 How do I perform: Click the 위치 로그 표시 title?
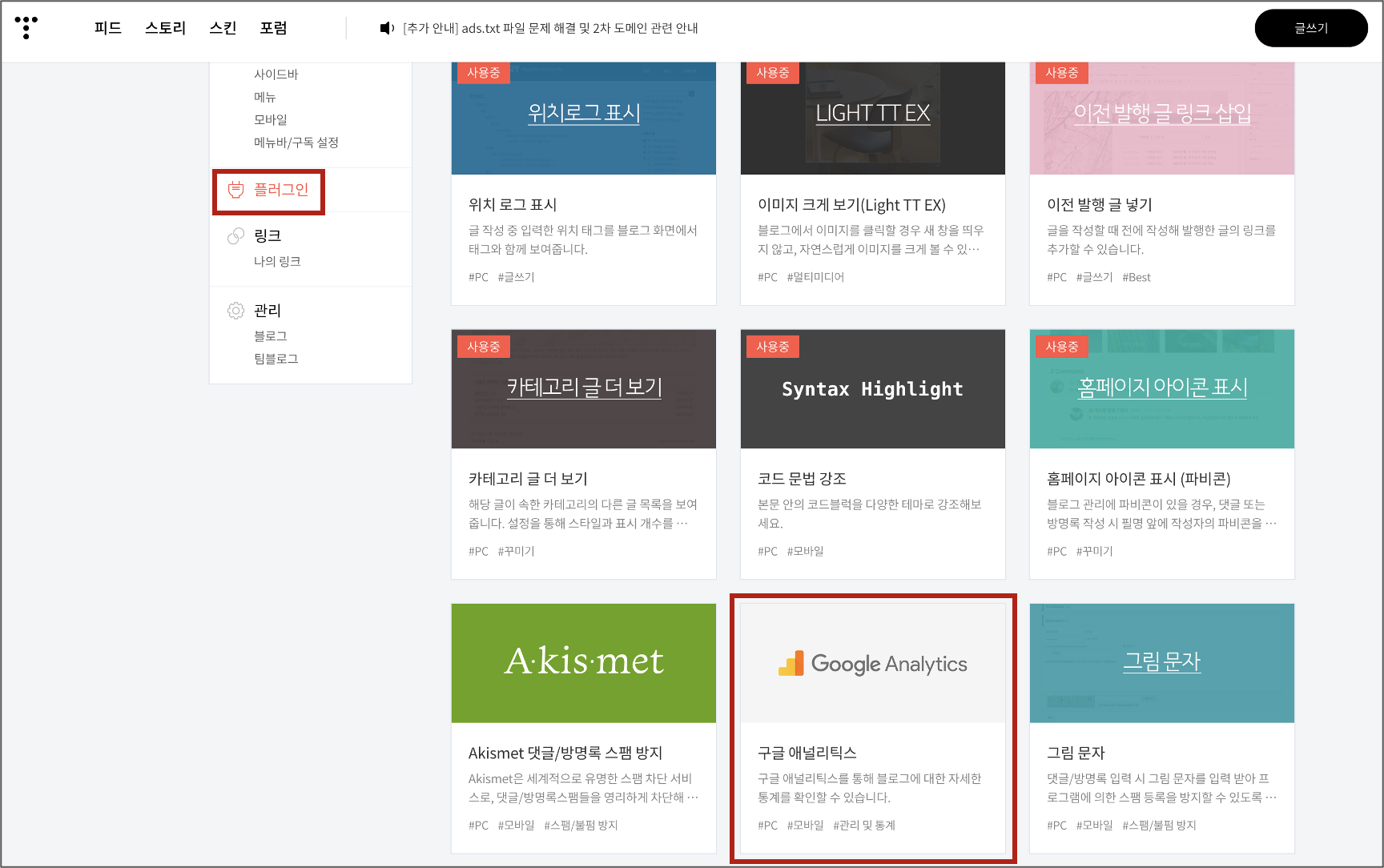[513, 205]
